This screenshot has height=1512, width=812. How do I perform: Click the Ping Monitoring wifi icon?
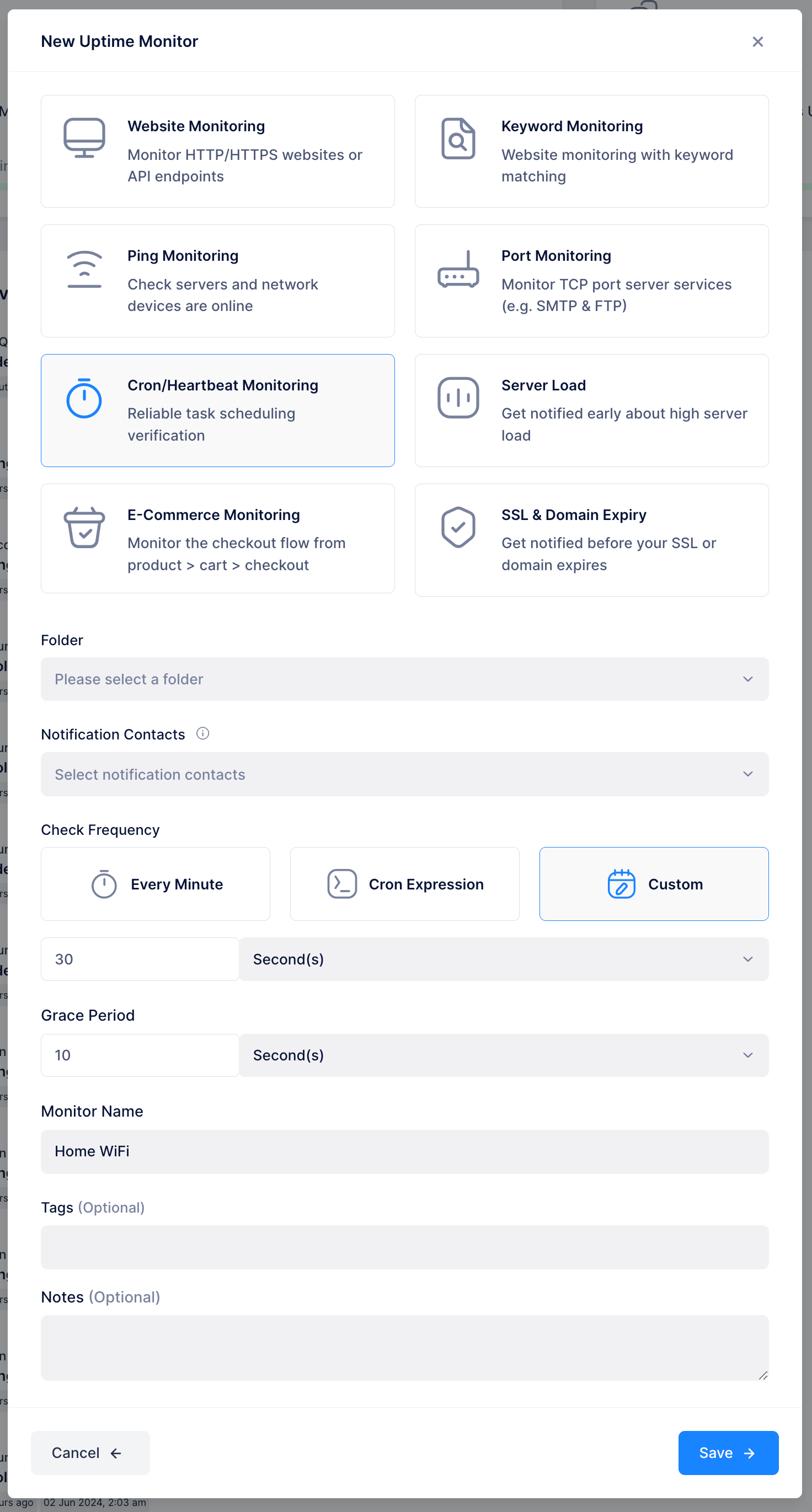pyautogui.click(x=84, y=269)
